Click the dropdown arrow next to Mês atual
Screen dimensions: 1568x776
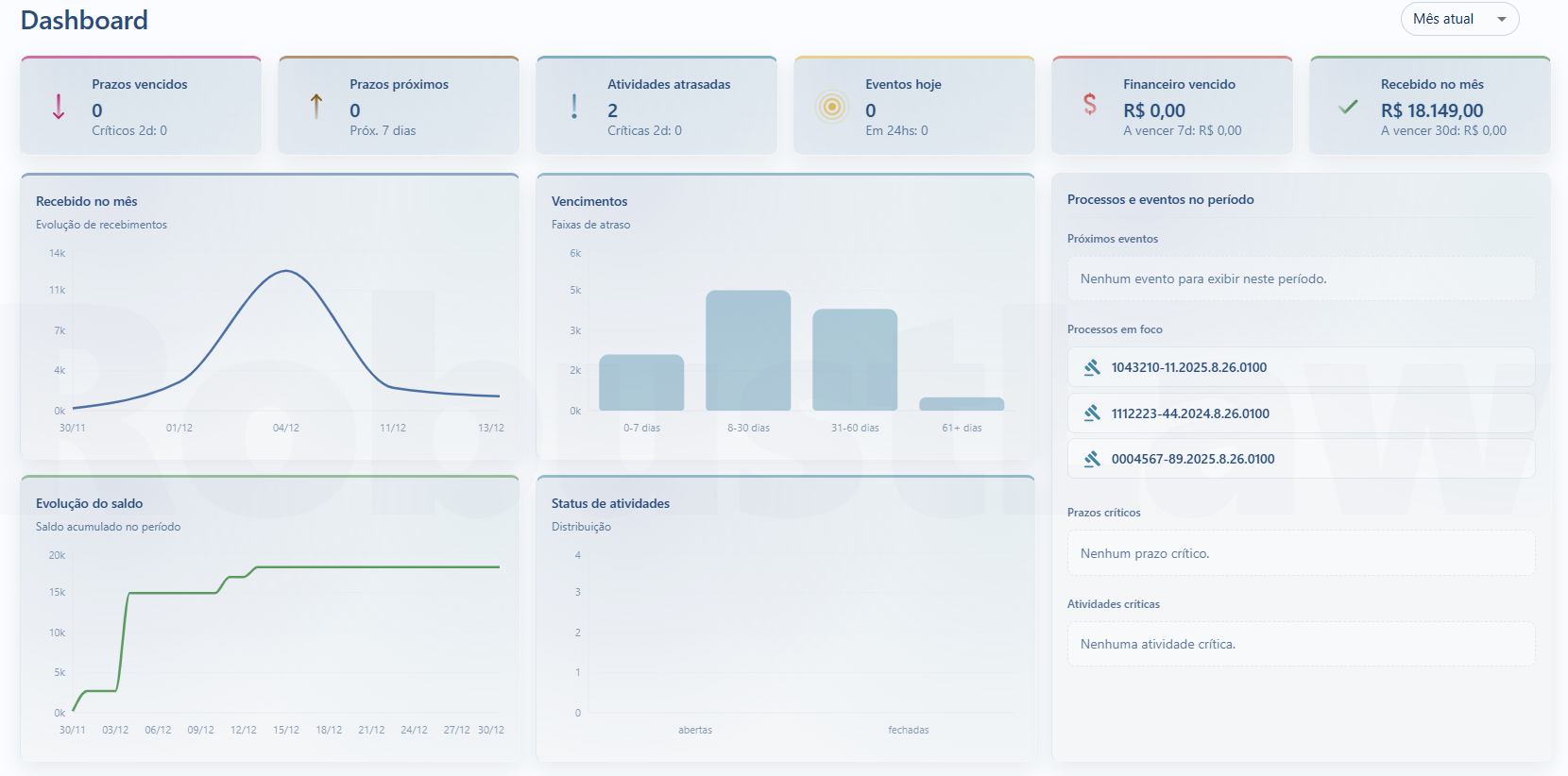coord(1502,20)
